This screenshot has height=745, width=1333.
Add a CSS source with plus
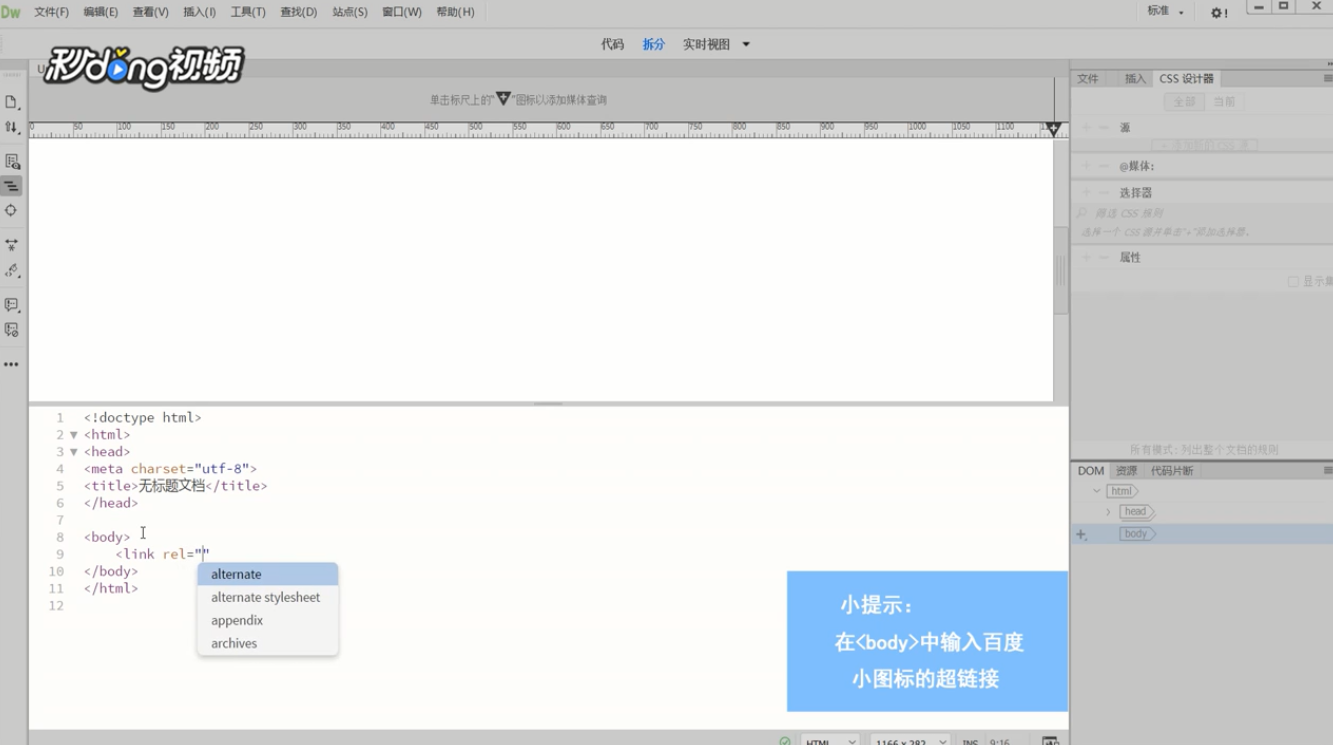pyautogui.click(x=1087, y=128)
